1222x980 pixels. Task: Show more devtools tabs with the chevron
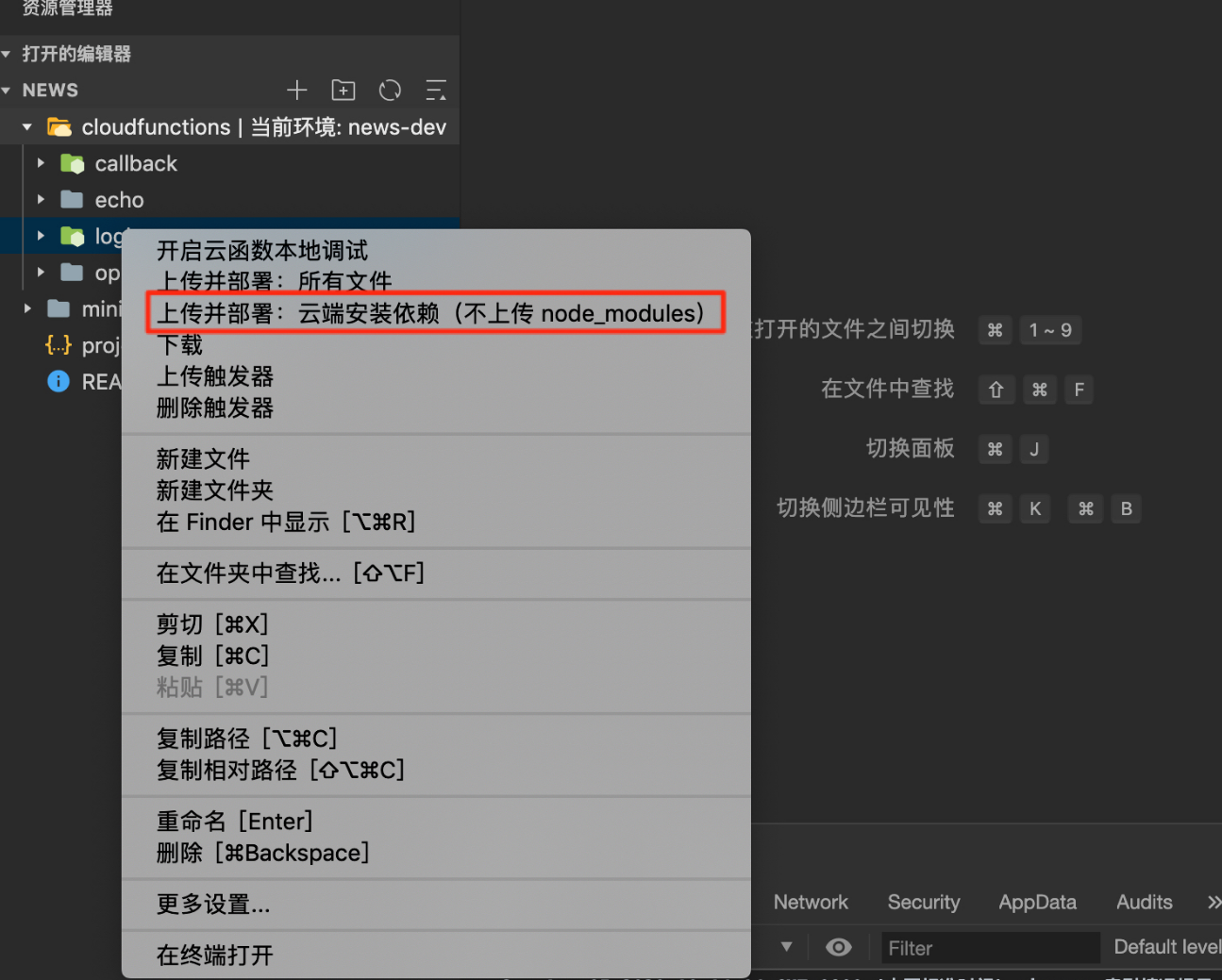pos(1214,903)
